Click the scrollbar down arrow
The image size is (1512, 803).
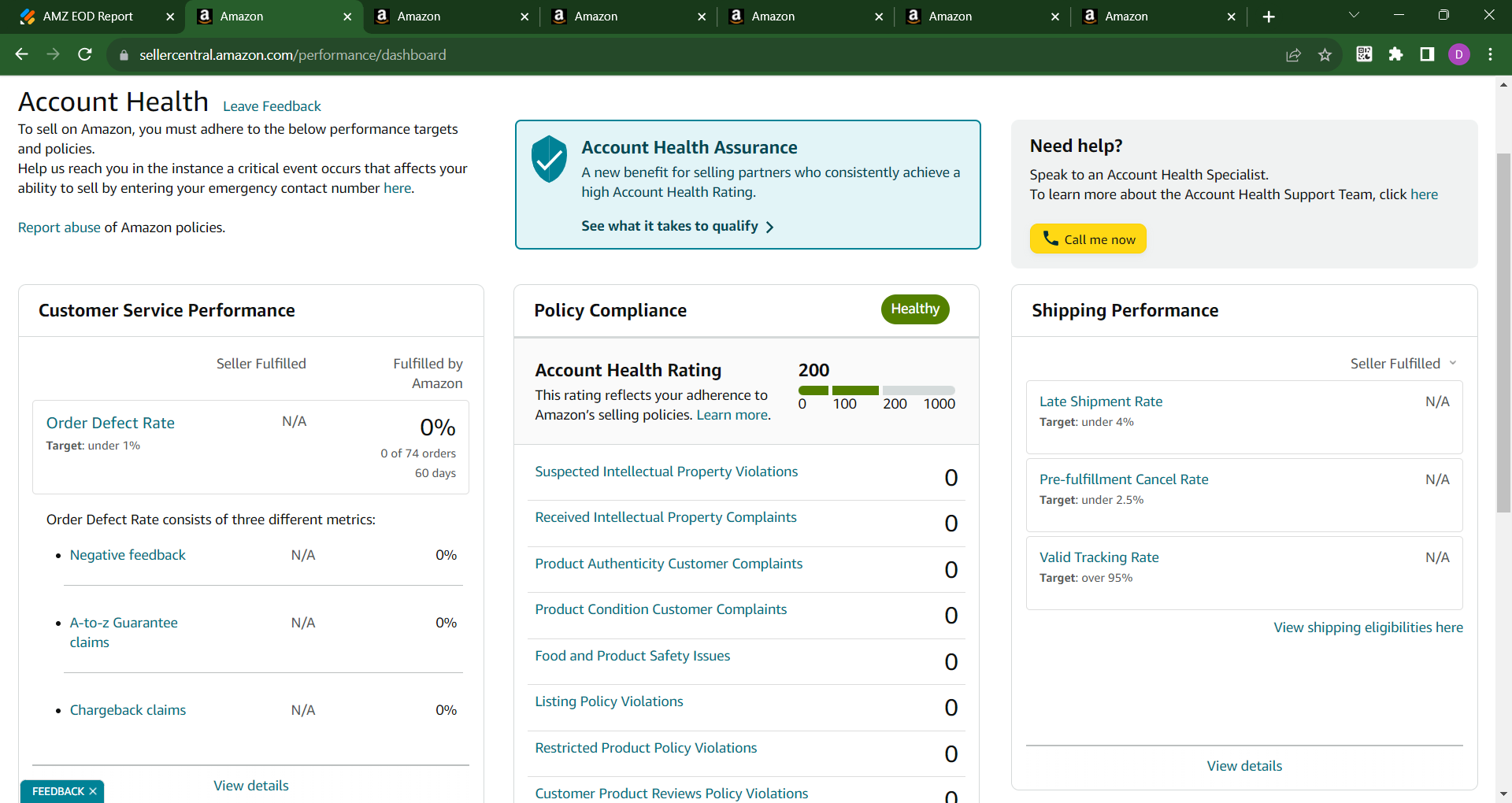(x=1503, y=794)
